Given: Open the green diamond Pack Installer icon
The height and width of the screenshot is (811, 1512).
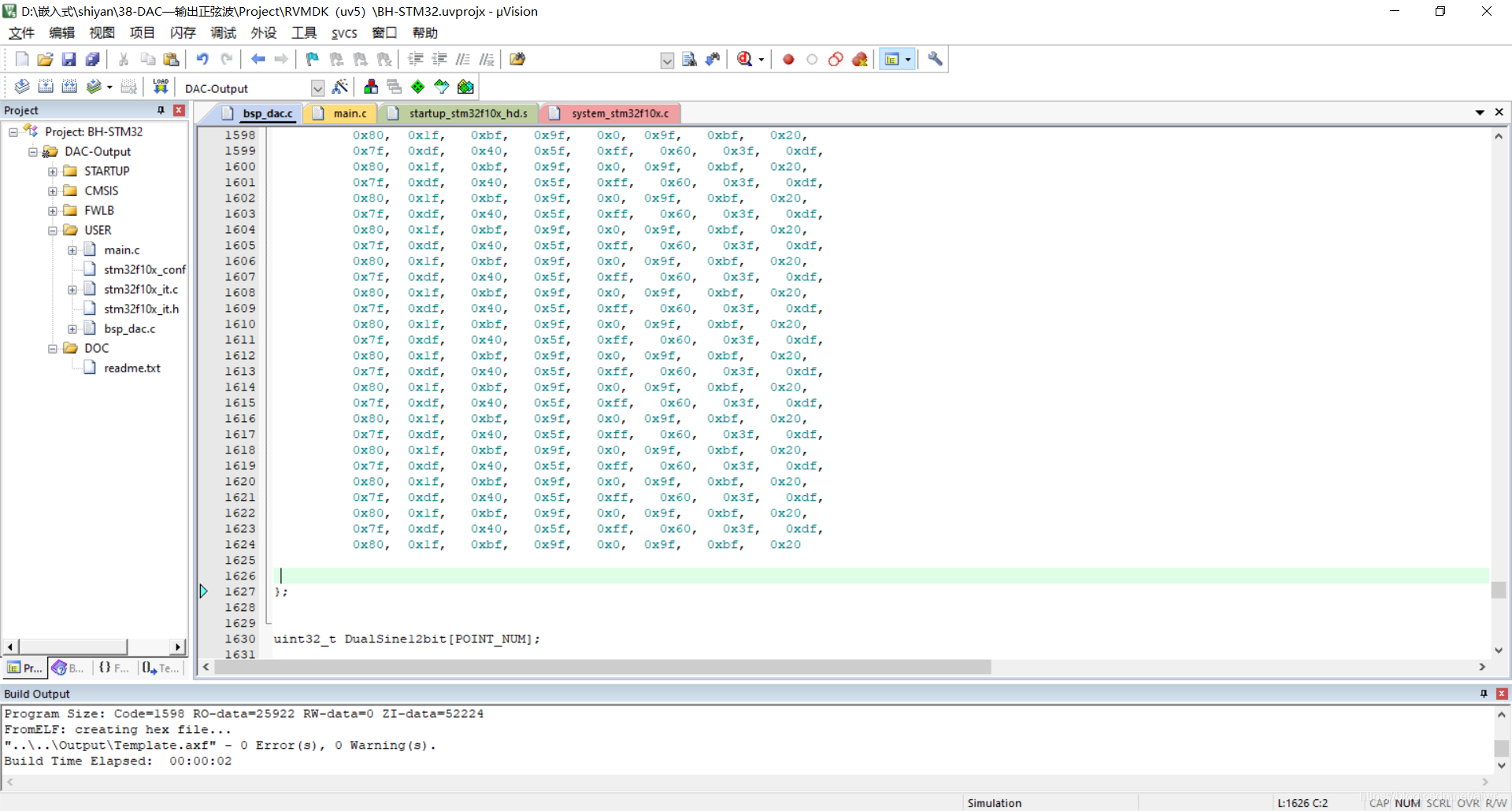Looking at the screenshot, I should point(418,87).
